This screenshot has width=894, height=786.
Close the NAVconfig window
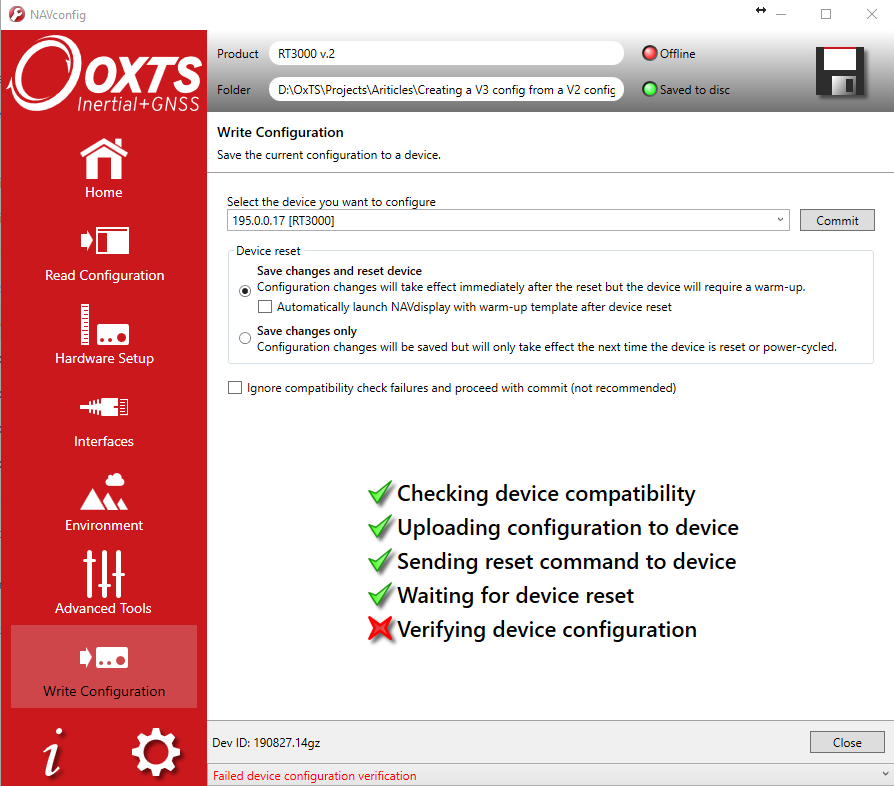click(872, 14)
